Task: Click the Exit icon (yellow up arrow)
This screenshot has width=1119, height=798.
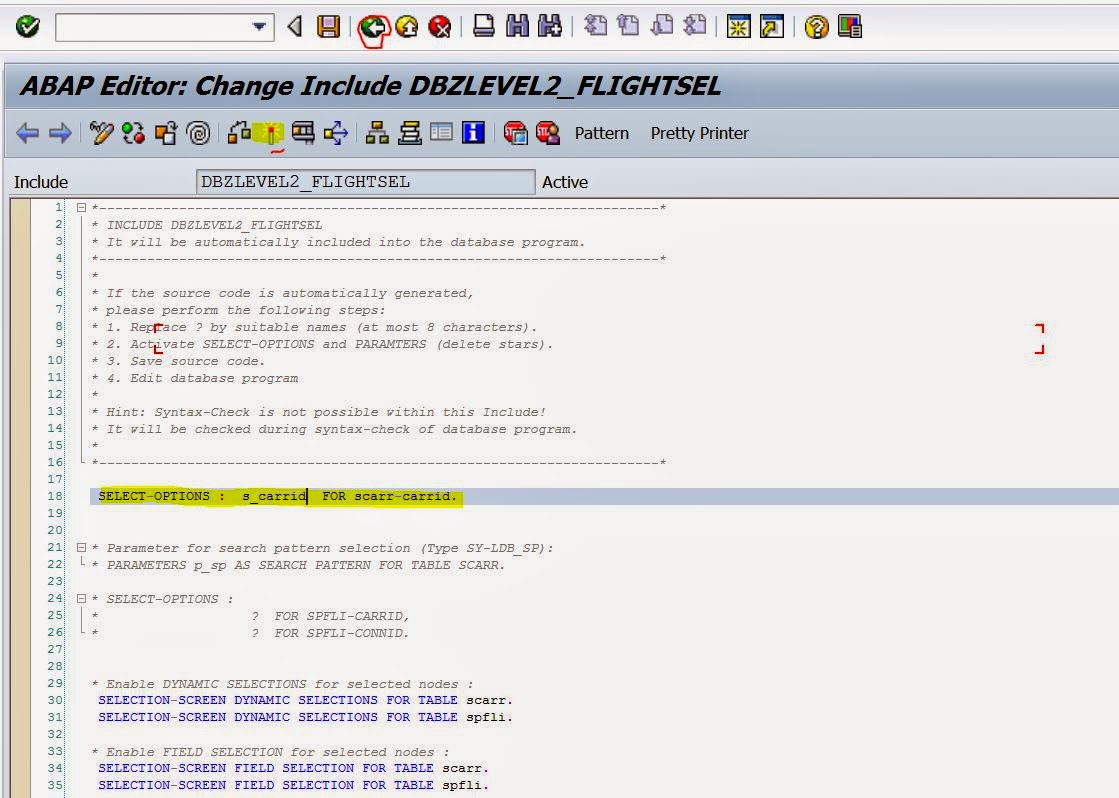Action: 405,27
